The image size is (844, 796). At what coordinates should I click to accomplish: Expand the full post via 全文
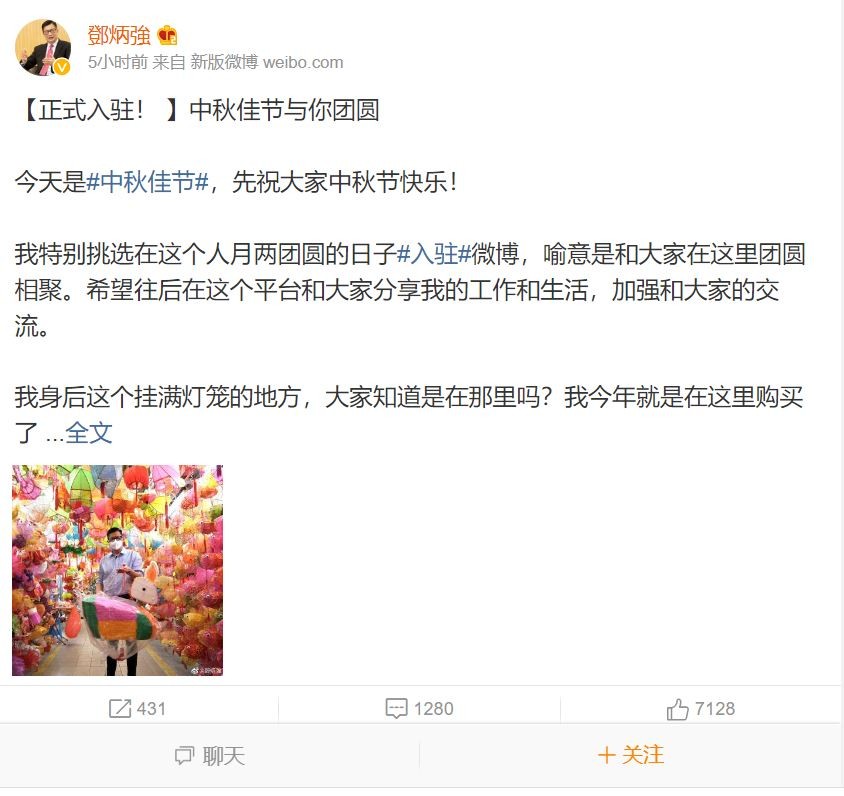pyautogui.click(x=89, y=433)
